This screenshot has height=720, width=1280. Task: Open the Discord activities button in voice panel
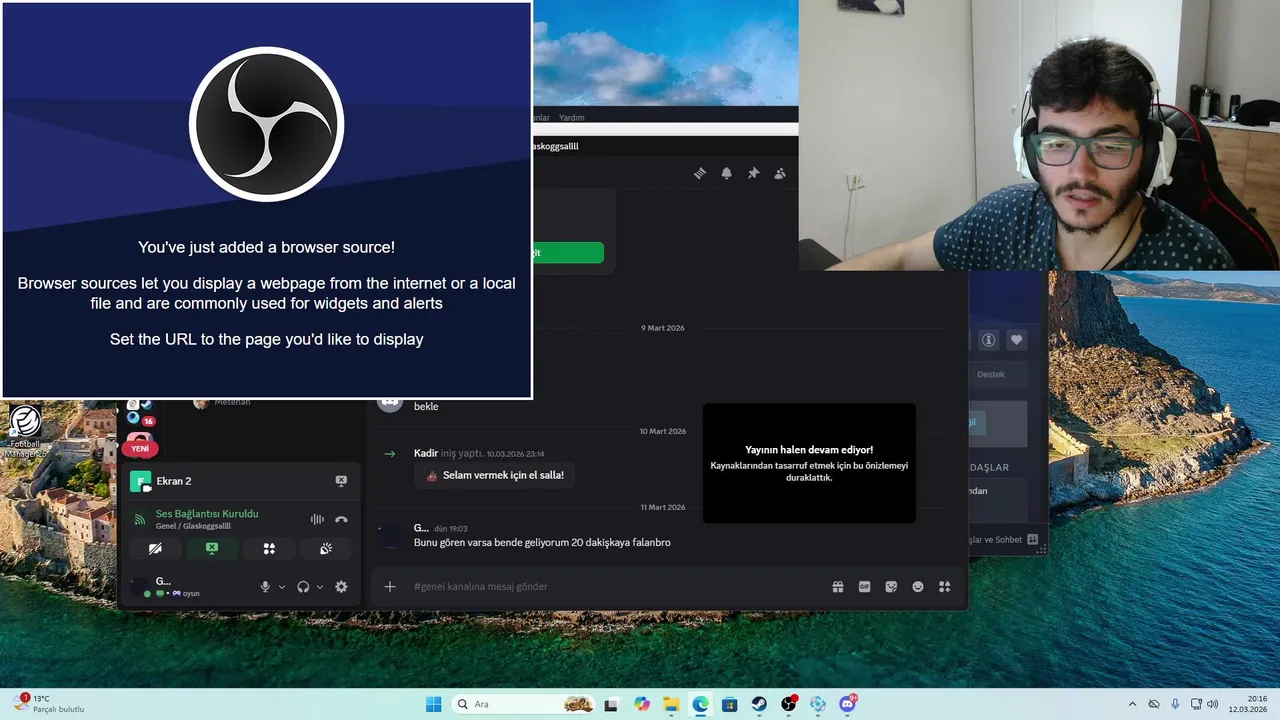click(269, 549)
